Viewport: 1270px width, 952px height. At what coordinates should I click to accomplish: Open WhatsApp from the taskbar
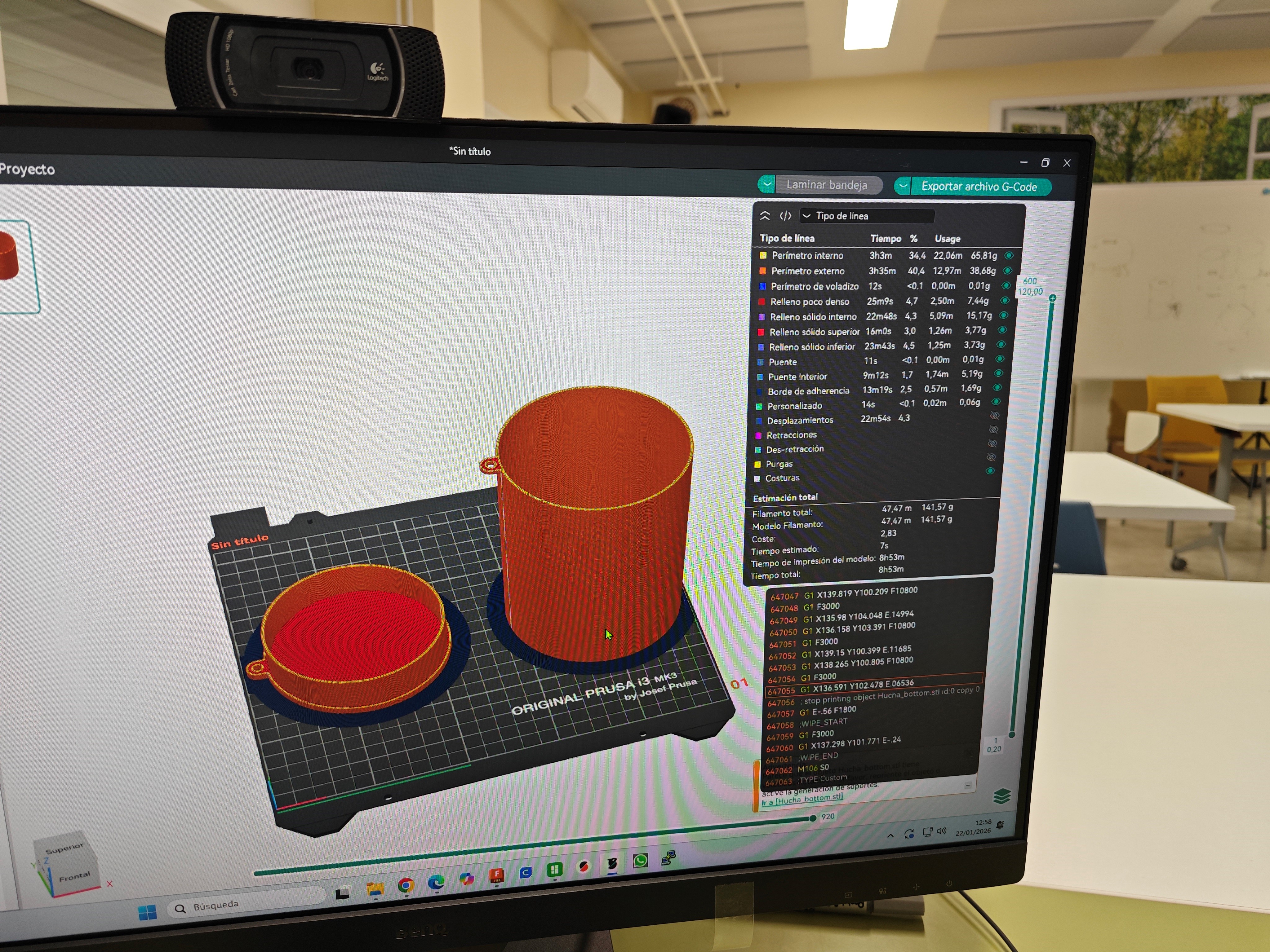point(640,860)
